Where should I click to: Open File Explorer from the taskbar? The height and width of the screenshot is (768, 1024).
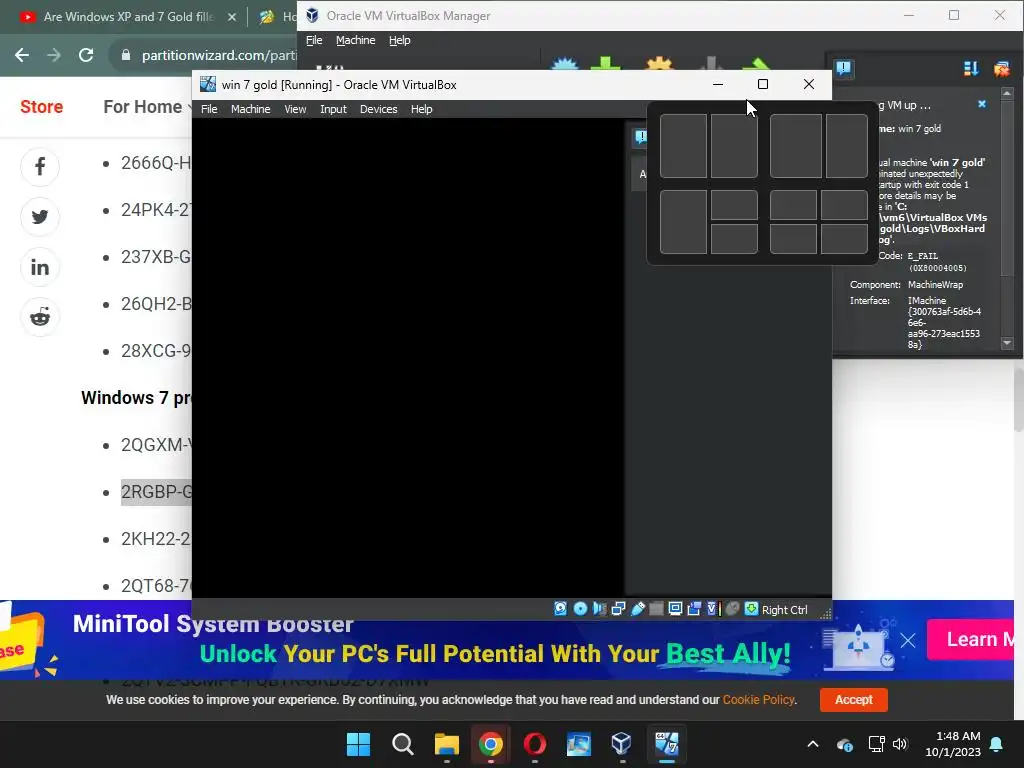point(447,744)
